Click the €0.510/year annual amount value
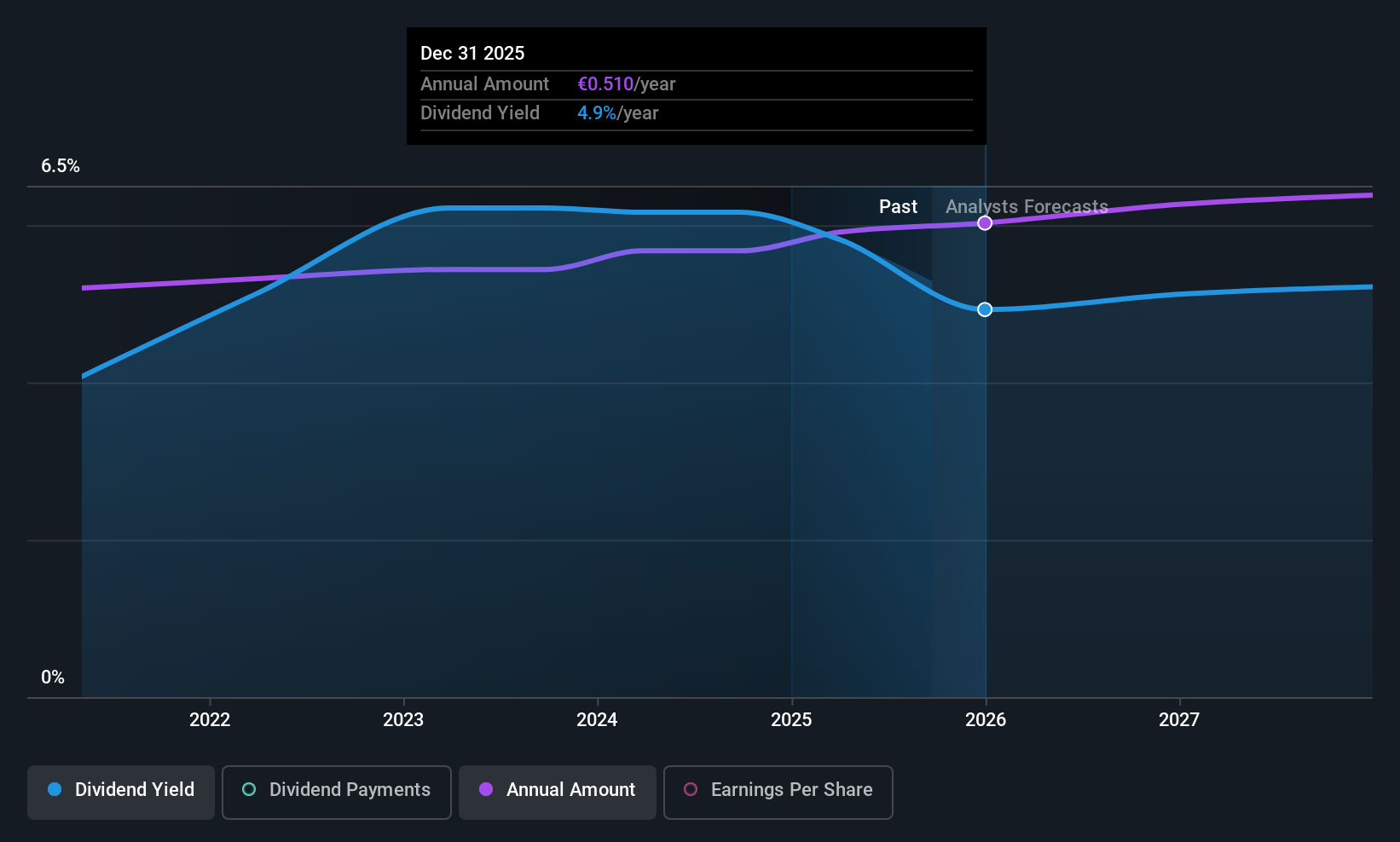This screenshot has width=1400, height=842. [627, 84]
